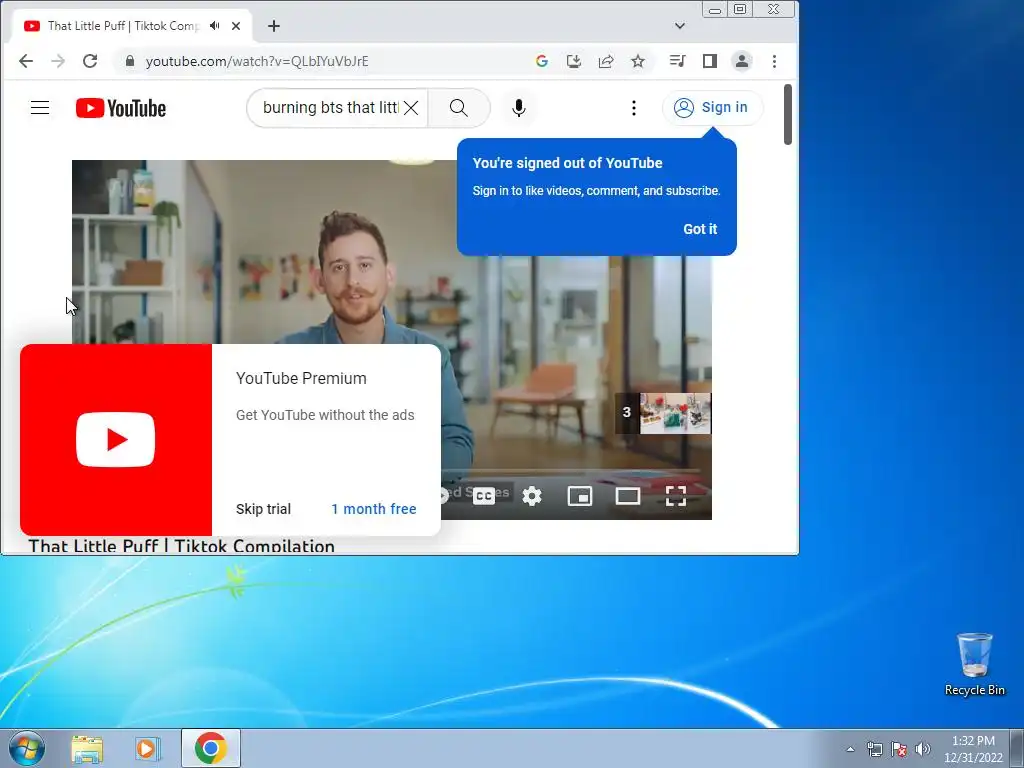
Task: Click the video title That Little Puff
Action: coord(181,546)
